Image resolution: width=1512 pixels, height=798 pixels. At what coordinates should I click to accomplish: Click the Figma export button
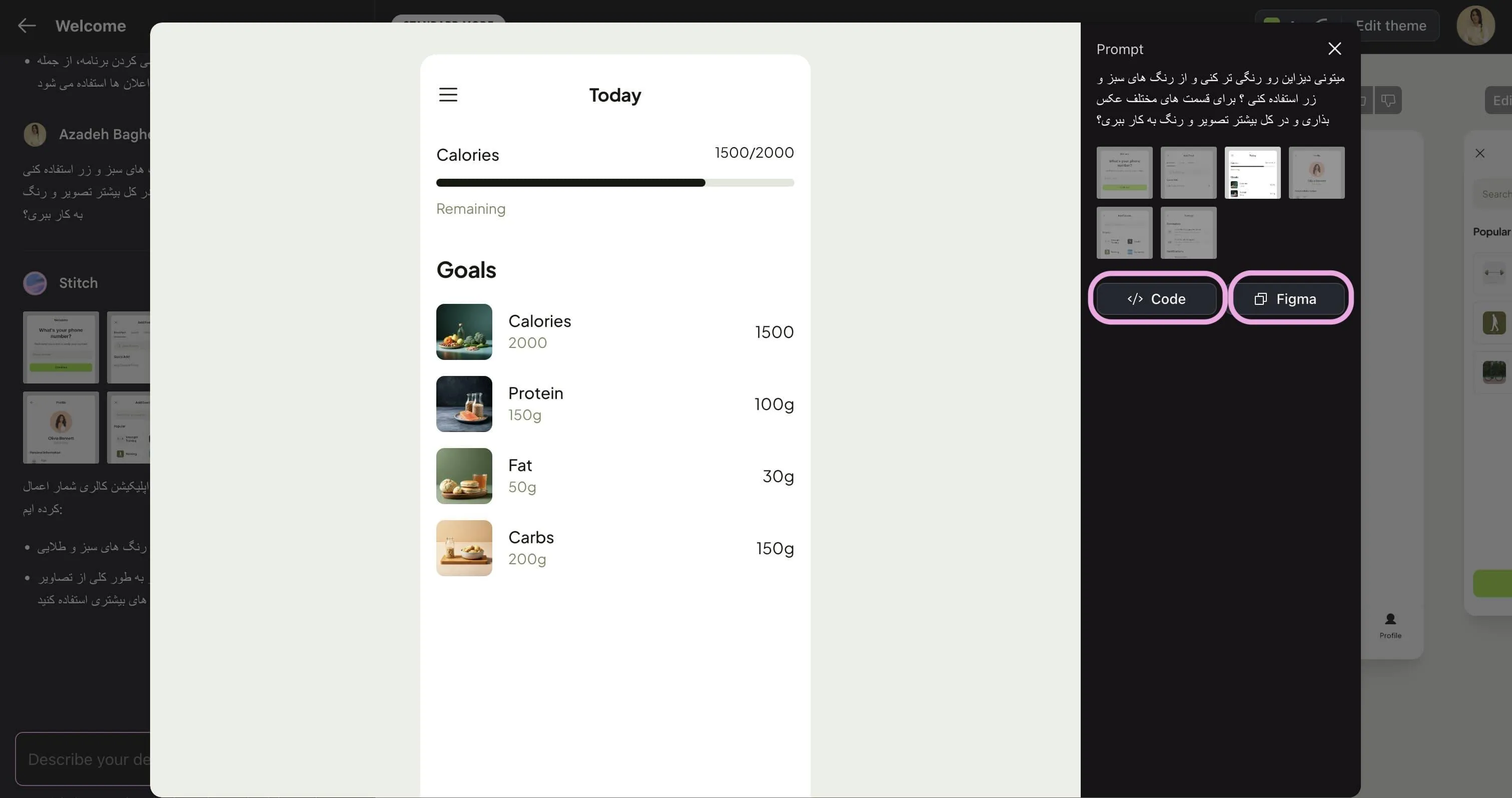1289,299
